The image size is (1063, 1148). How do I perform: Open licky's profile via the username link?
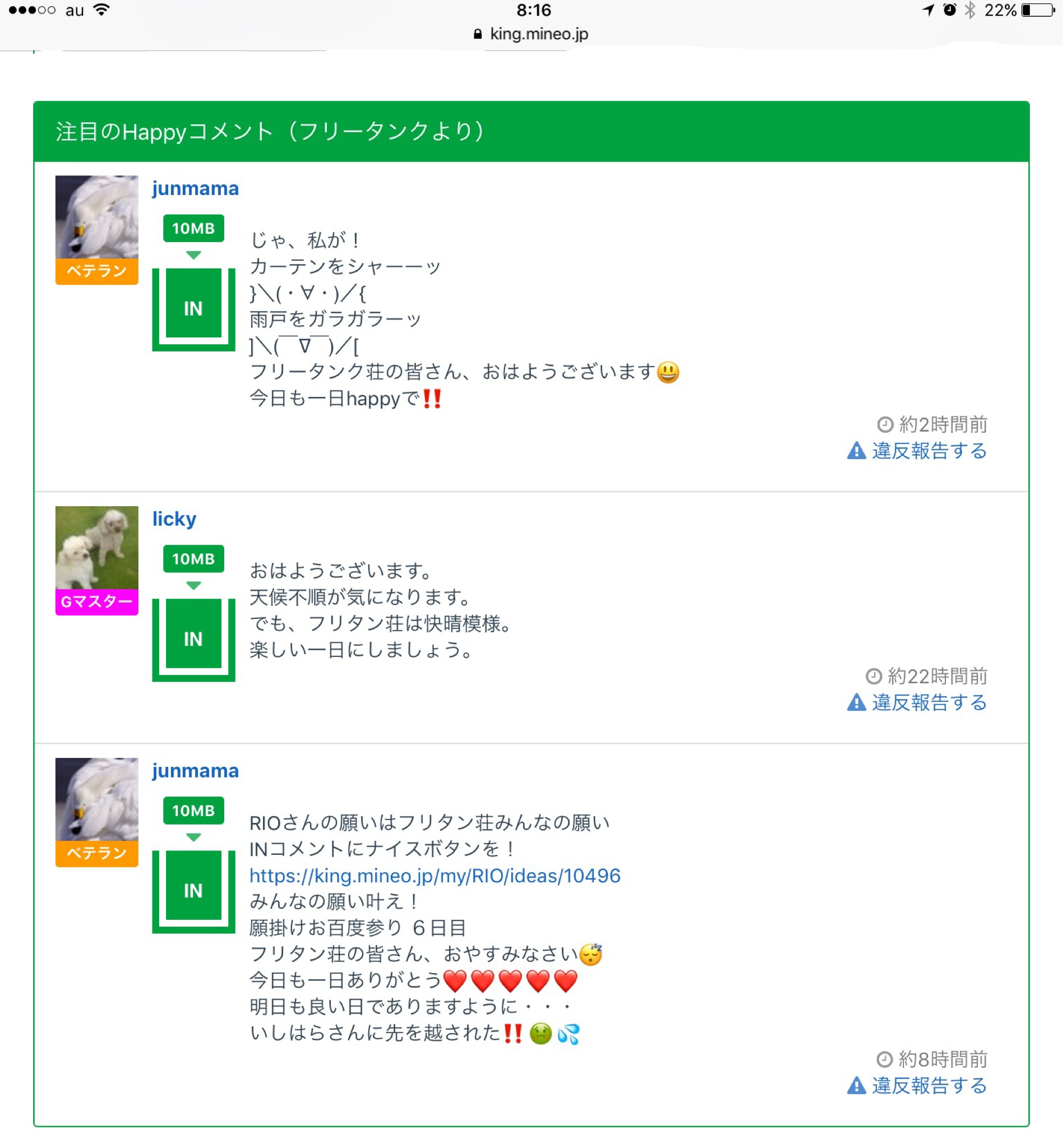[x=174, y=519]
